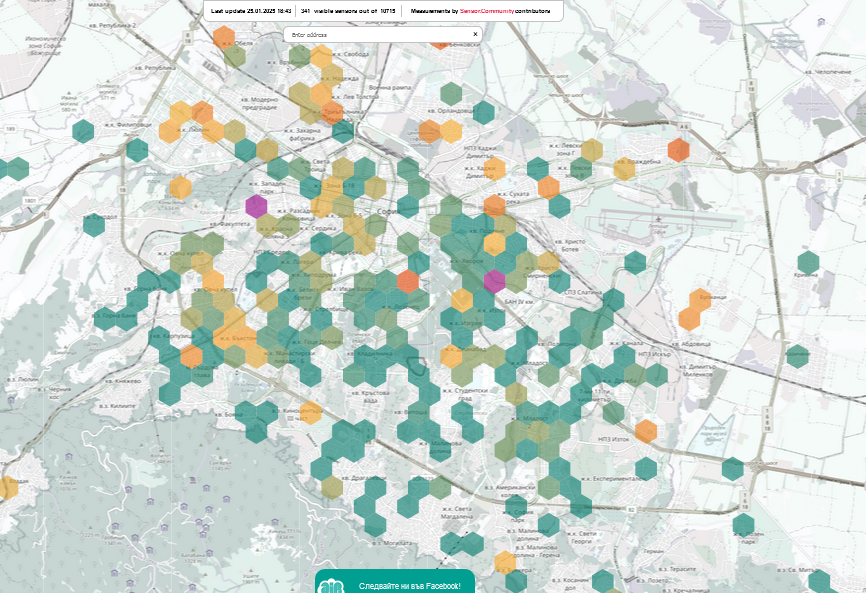Select the purple hexagon near БАН IV км
The image size is (866, 593).
pos(494,280)
